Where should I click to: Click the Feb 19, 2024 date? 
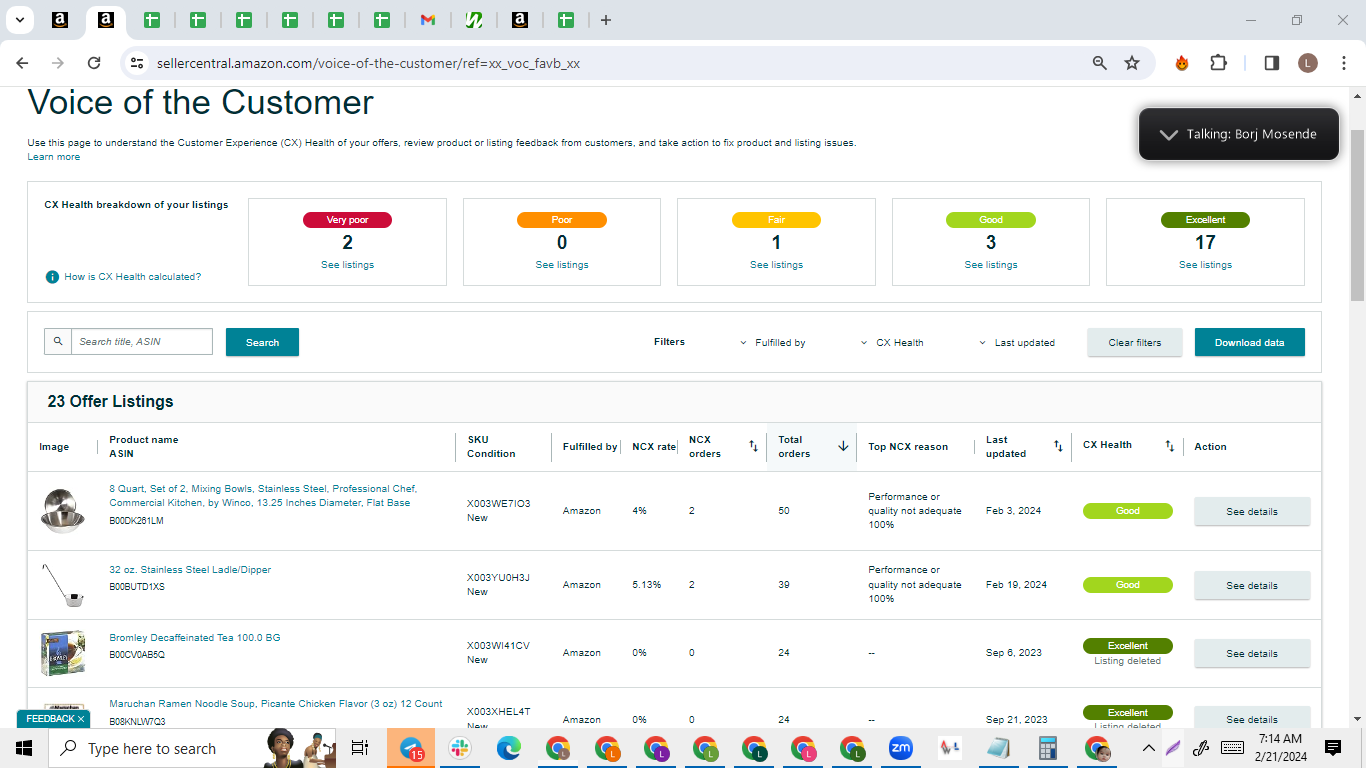1017,585
